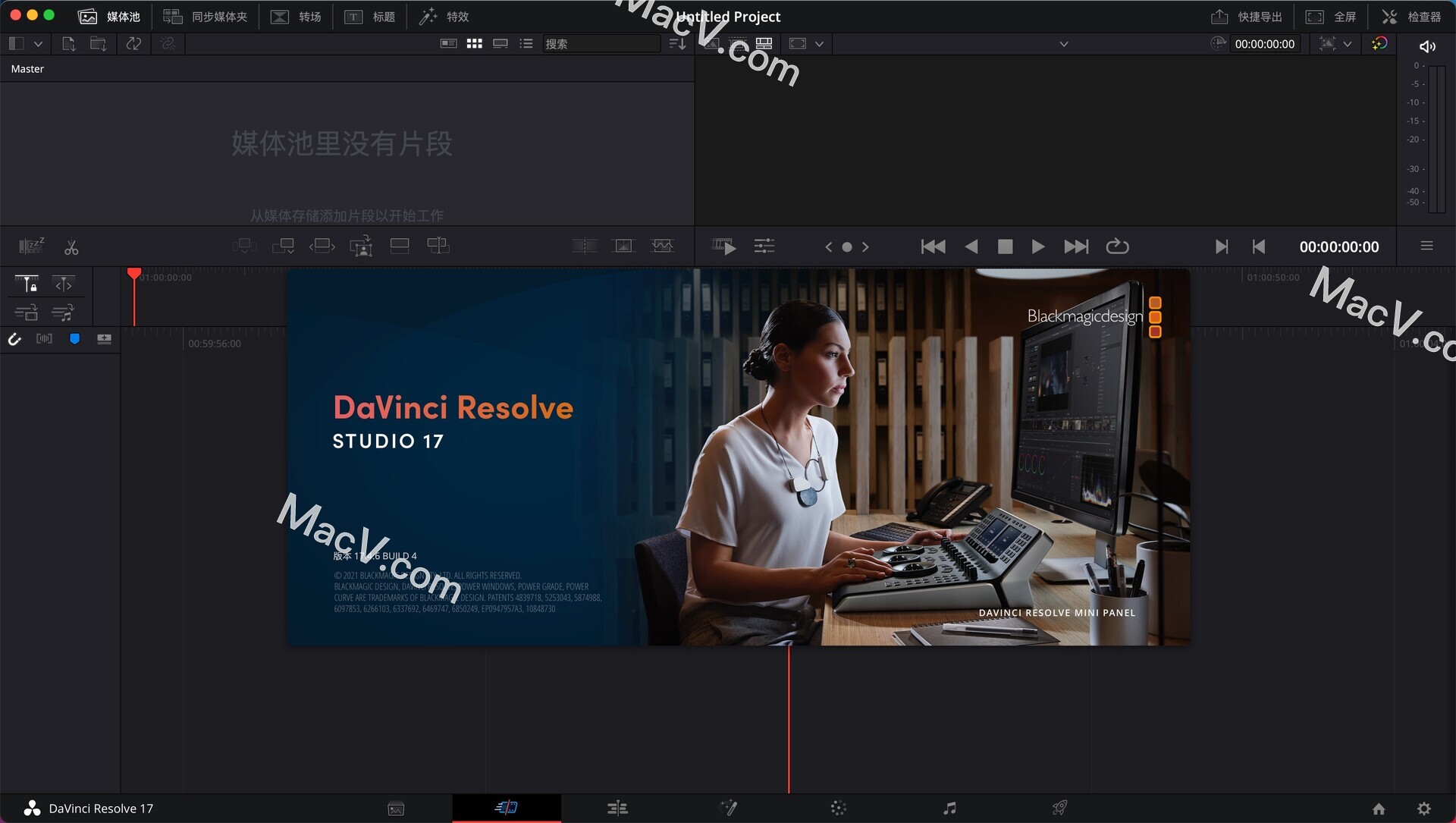The height and width of the screenshot is (823, 1456).
Task: Switch media pool to metadata view
Action: click(449, 43)
